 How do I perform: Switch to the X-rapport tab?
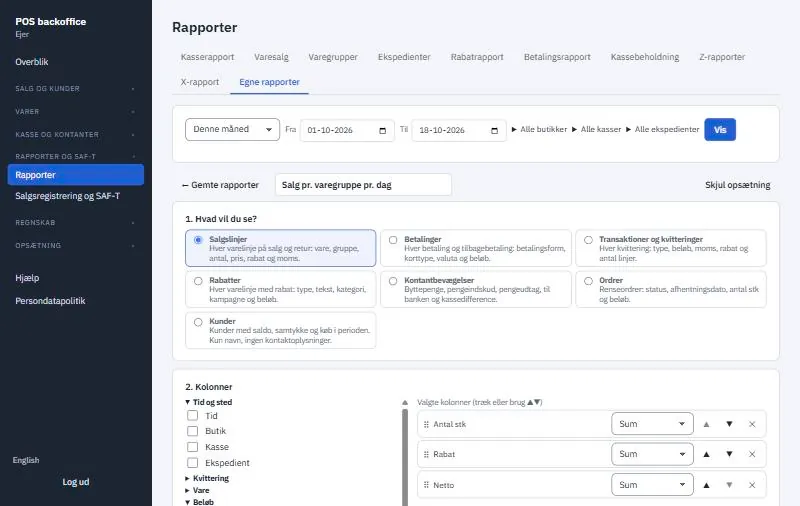[x=199, y=82]
